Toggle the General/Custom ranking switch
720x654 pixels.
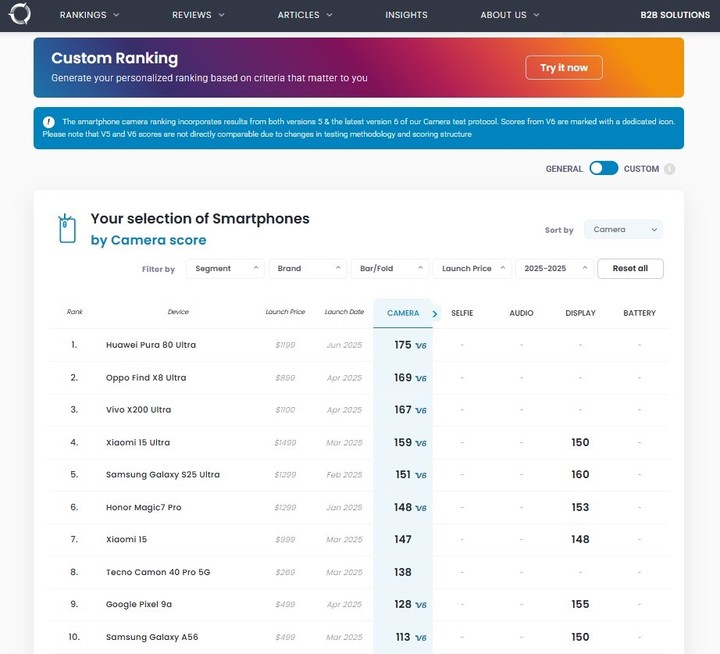603,168
